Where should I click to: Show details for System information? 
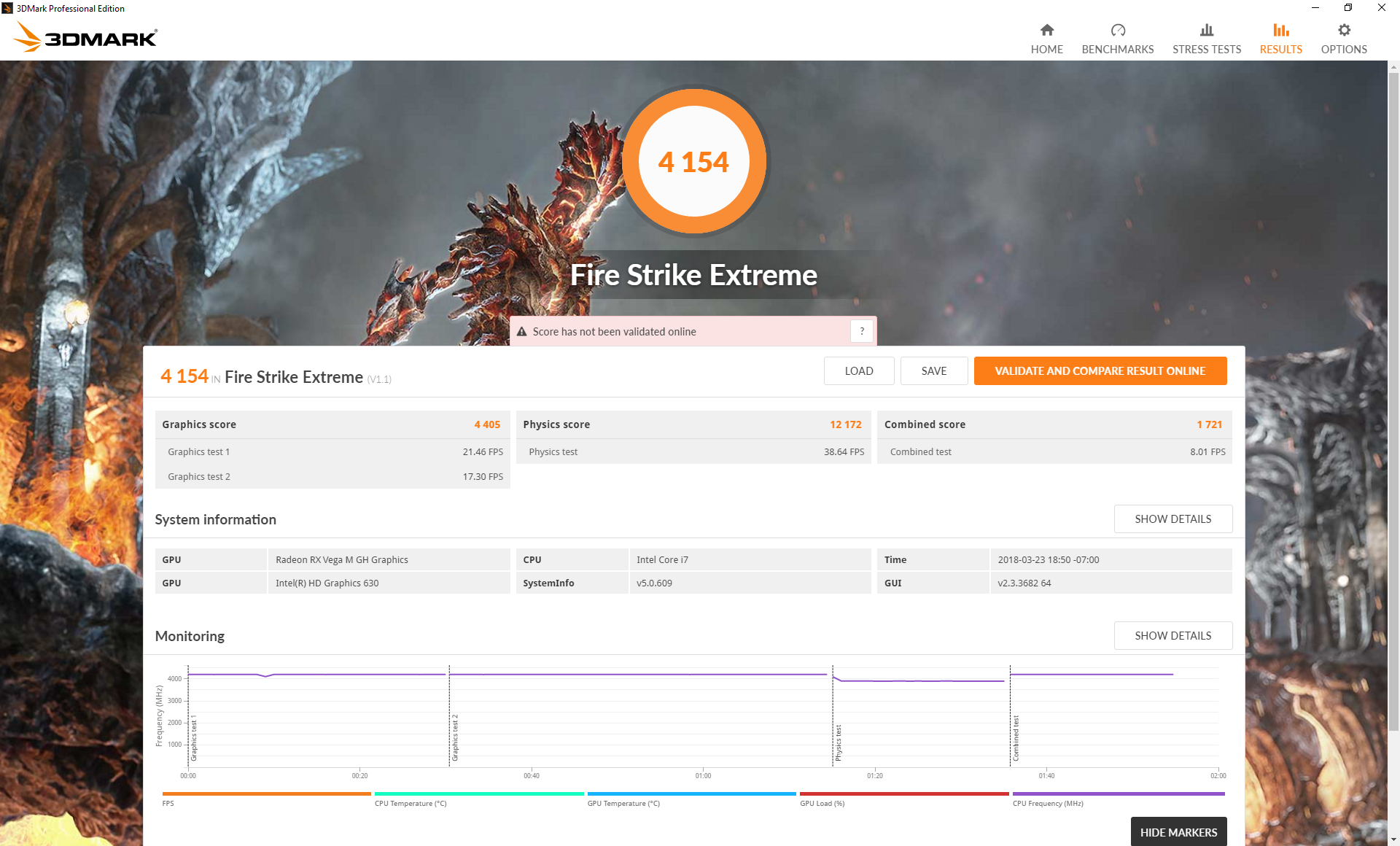pyautogui.click(x=1173, y=519)
